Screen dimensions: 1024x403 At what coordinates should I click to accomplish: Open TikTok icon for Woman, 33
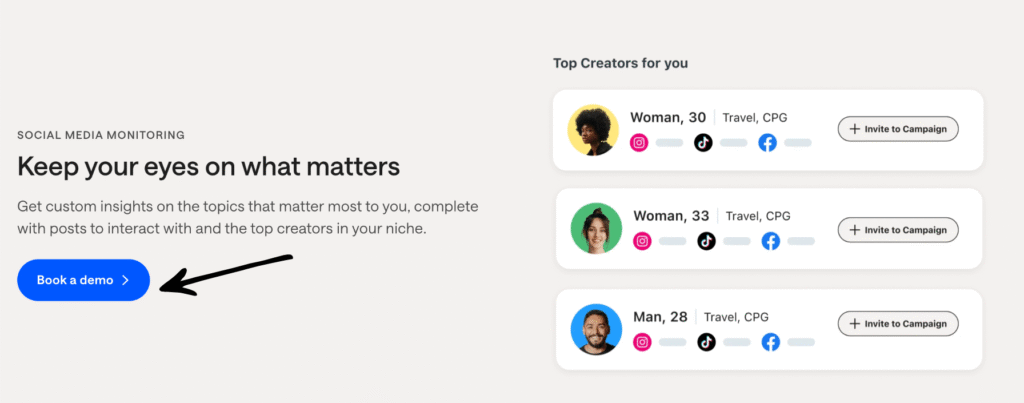pyautogui.click(x=707, y=241)
